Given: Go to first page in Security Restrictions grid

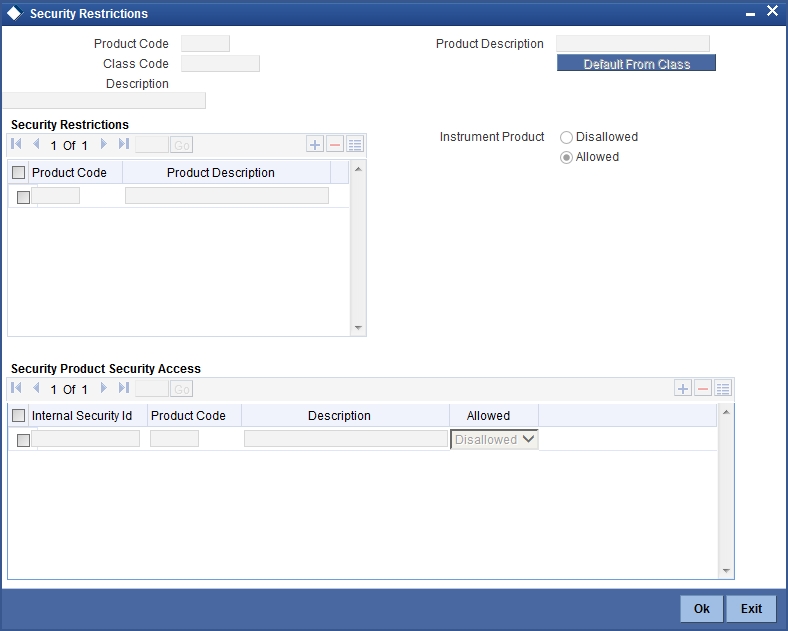Looking at the screenshot, I should (16, 144).
